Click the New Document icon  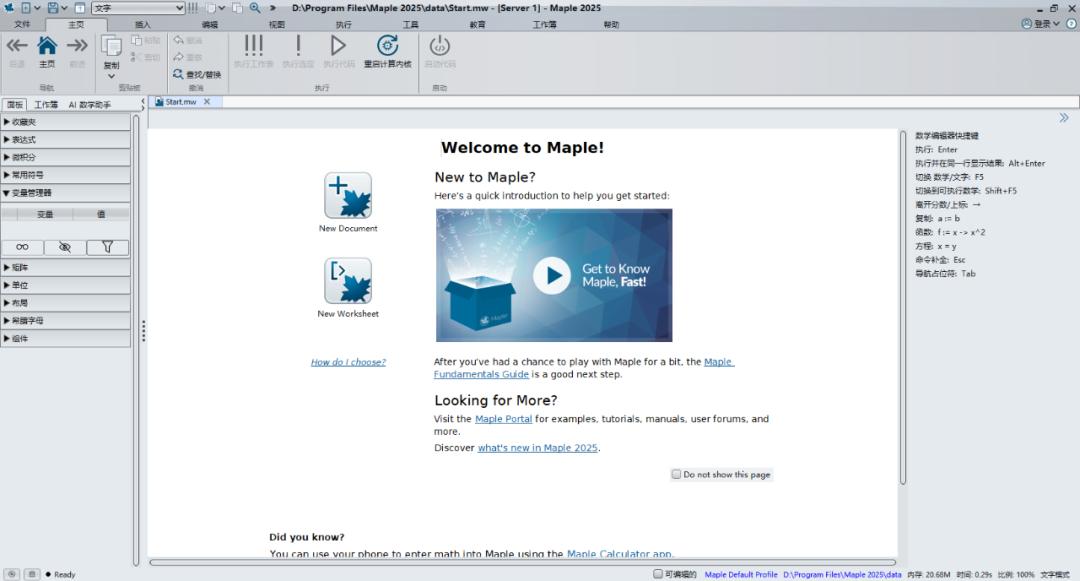(349, 193)
